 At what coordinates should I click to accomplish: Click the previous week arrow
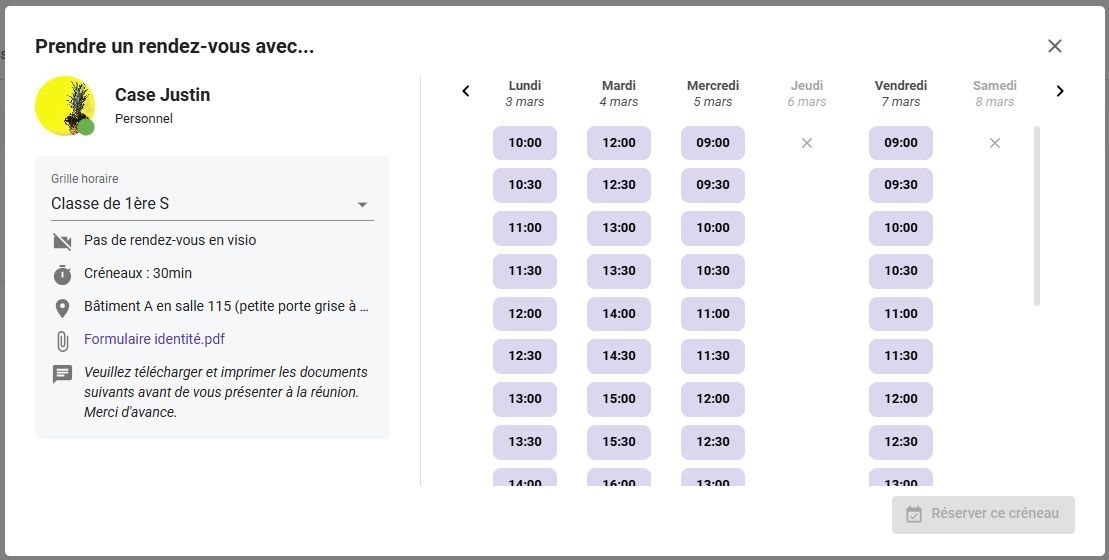pos(466,92)
